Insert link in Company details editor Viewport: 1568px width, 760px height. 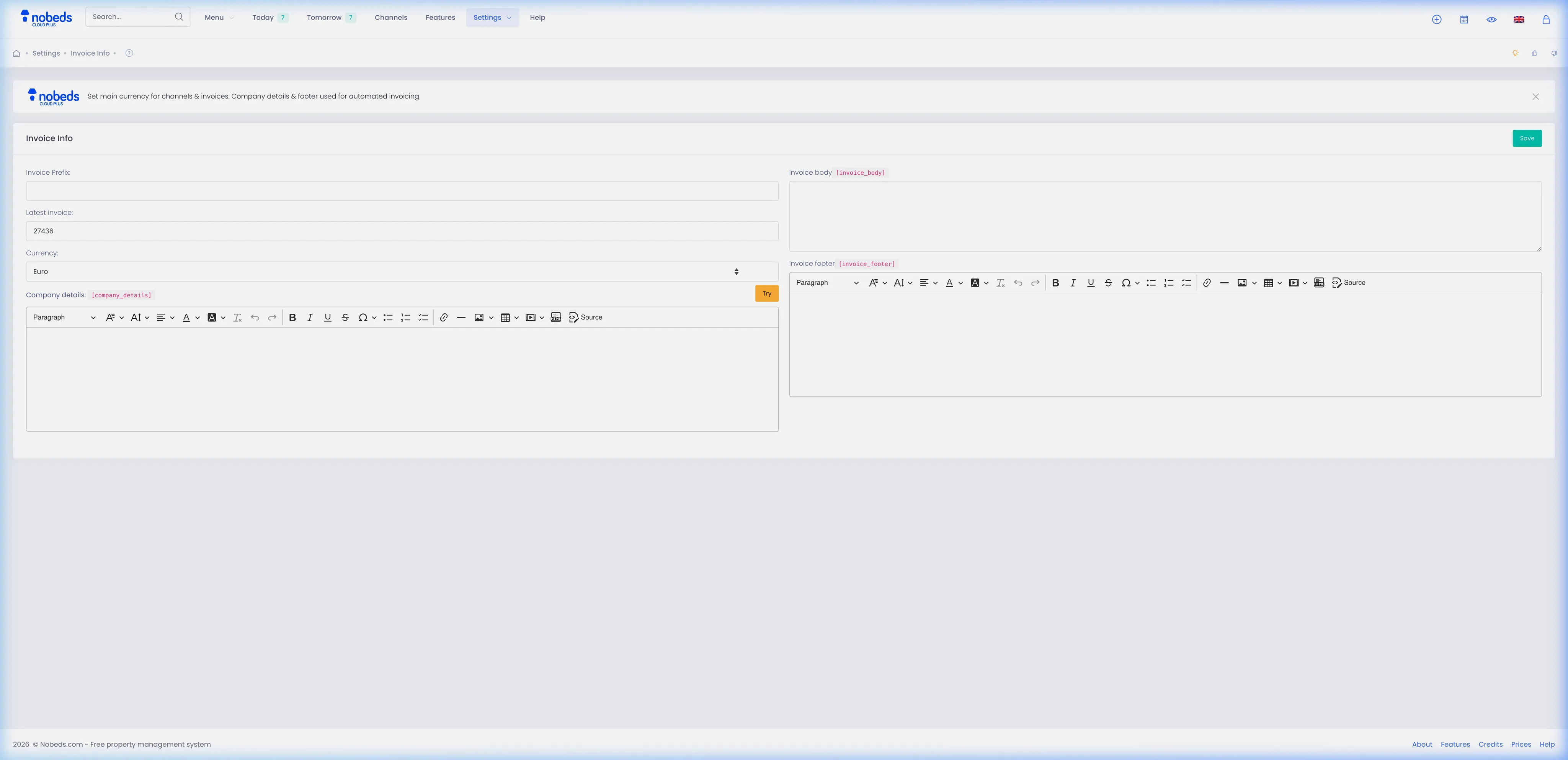(x=444, y=317)
